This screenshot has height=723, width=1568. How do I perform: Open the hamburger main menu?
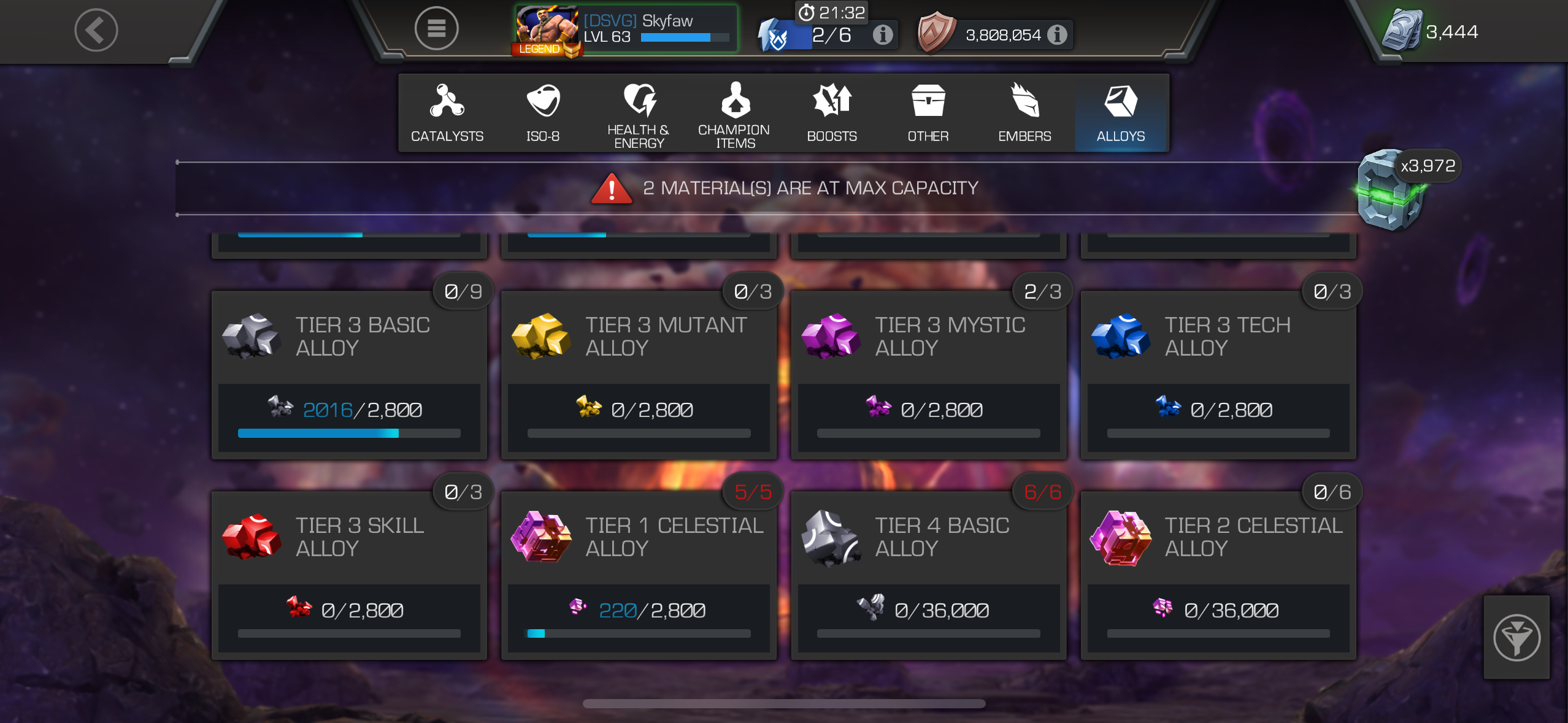(436, 28)
